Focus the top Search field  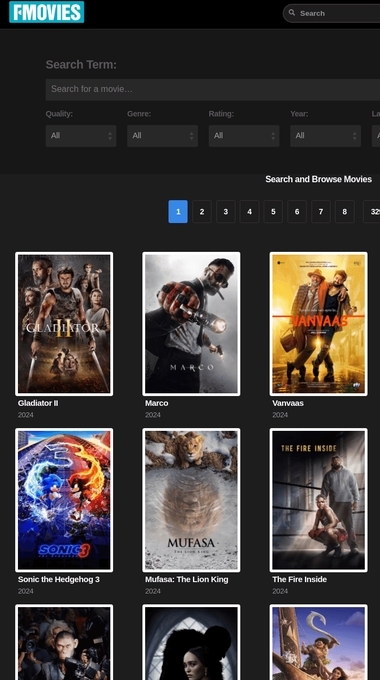click(x=332, y=13)
